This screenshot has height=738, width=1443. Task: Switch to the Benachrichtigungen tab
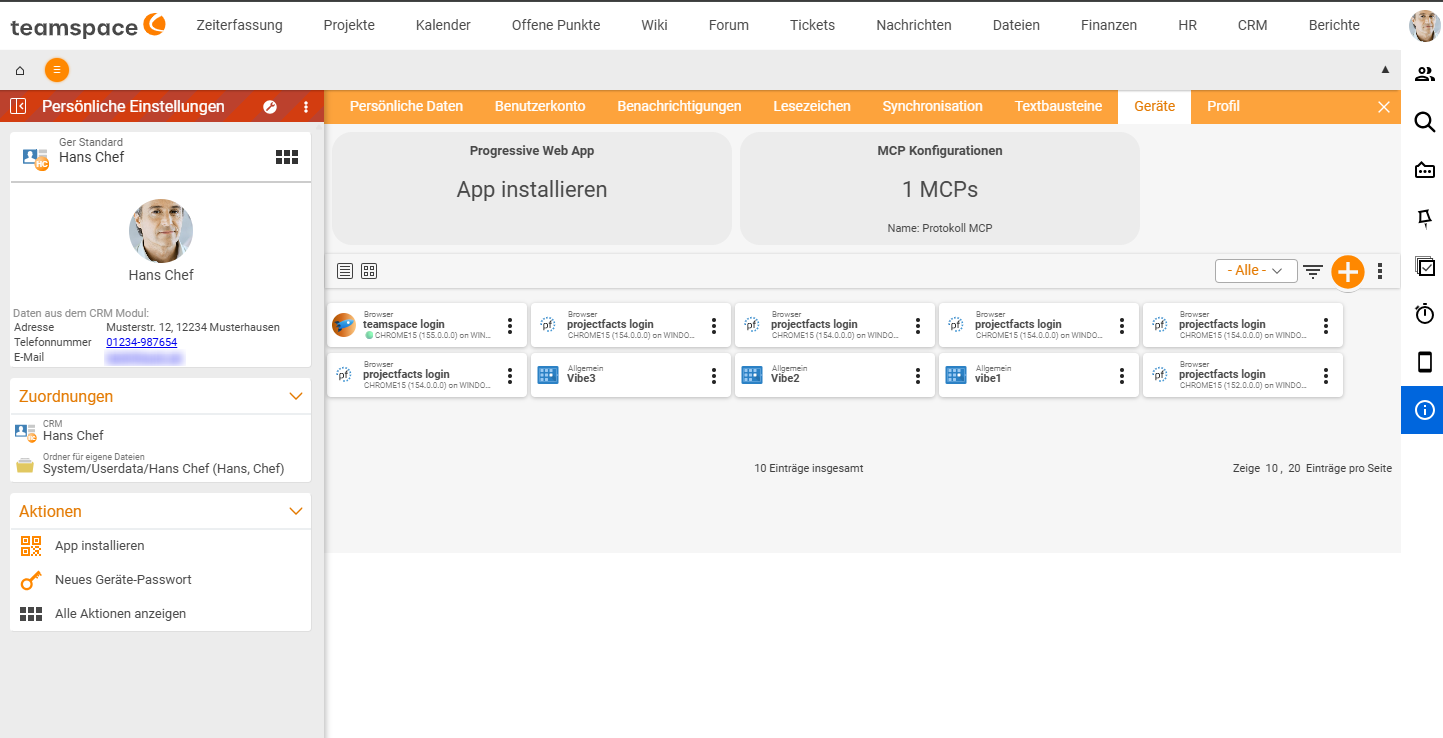click(x=679, y=106)
